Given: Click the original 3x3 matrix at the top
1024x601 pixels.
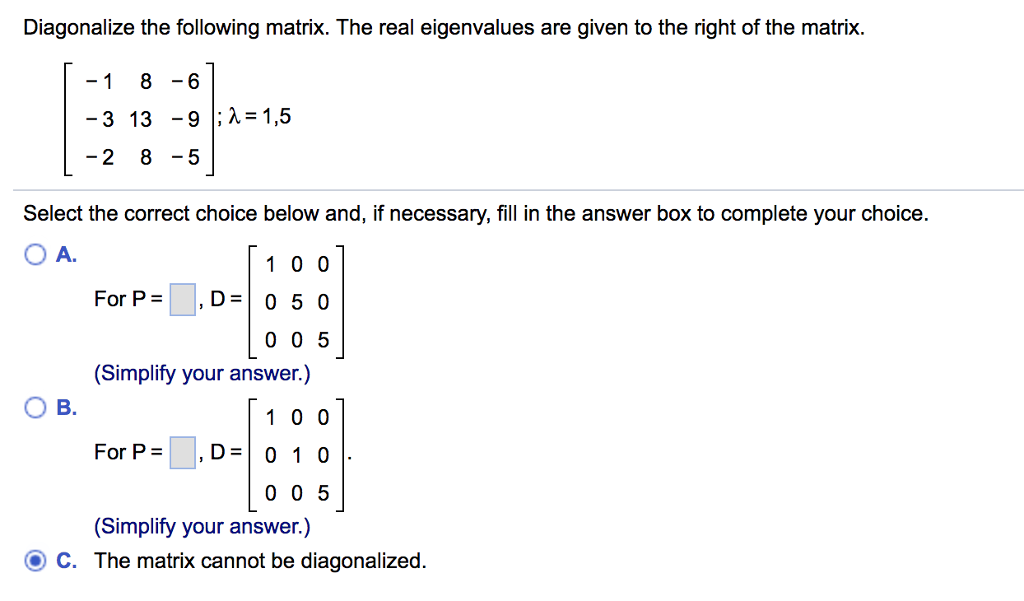Looking at the screenshot, I should point(138,118).
